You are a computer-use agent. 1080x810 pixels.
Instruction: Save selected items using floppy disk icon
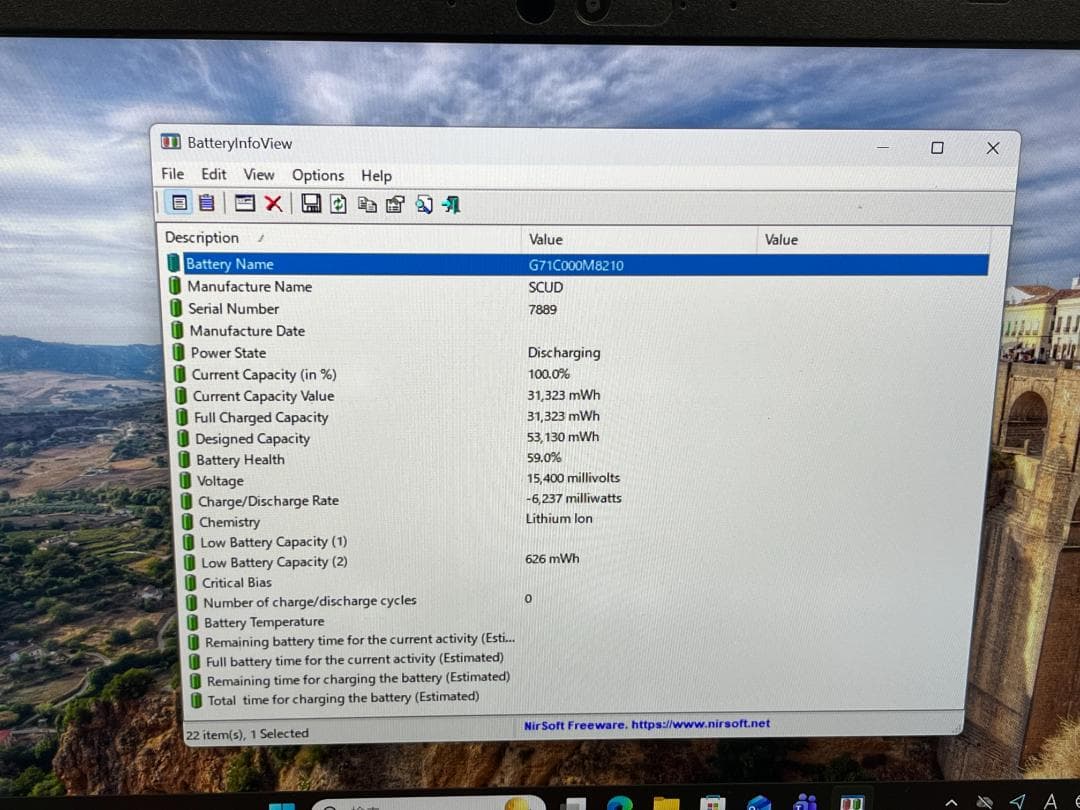click(311, 205)
